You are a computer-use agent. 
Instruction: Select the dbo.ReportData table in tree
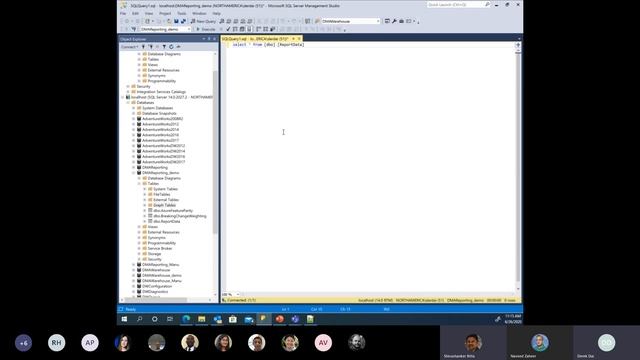click(167, 221)
